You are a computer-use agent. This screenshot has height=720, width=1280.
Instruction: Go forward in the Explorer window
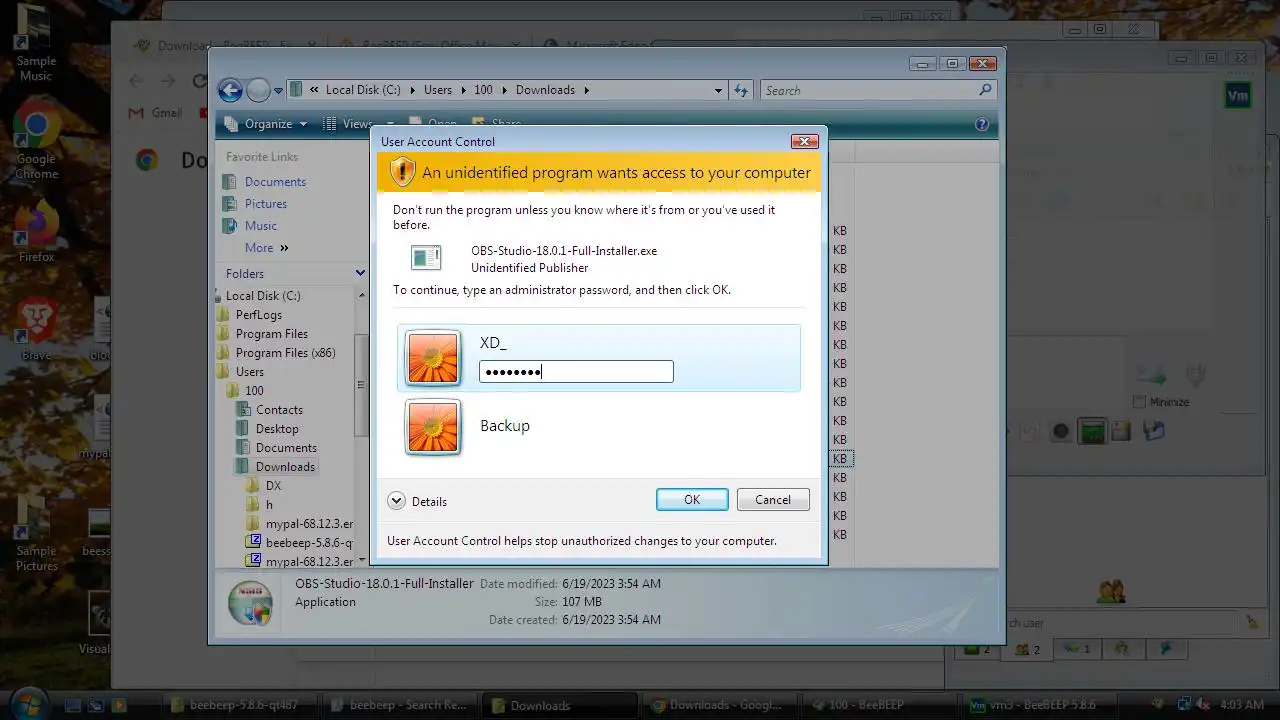pyautogui.click(x=258, y=90)
